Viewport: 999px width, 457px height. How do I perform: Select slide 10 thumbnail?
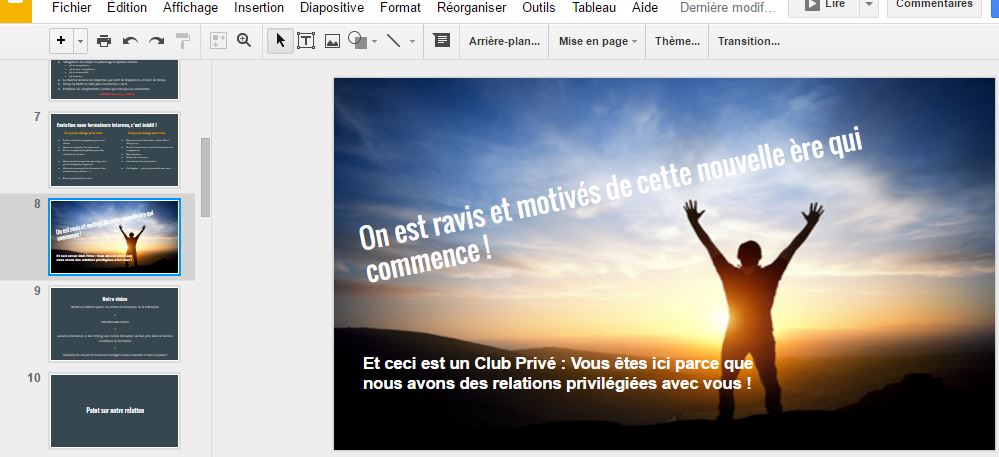coord(115,410)
